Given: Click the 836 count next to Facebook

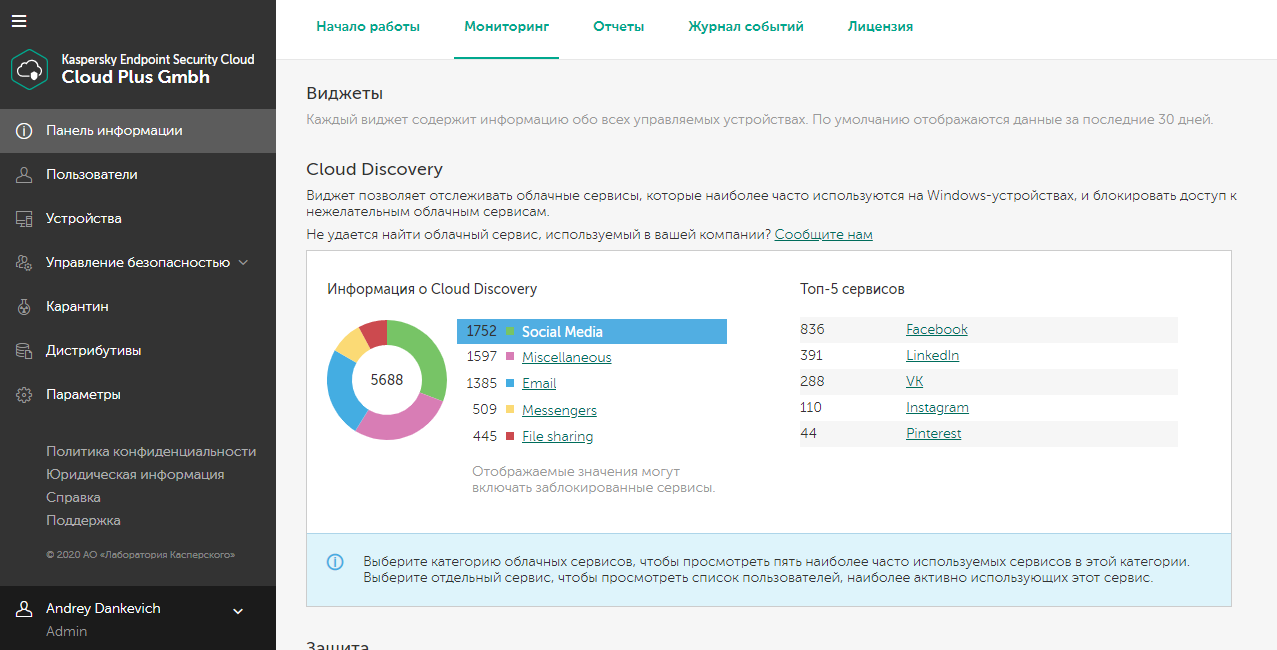Looking at the screenshot, I should [x=812, y=330].
